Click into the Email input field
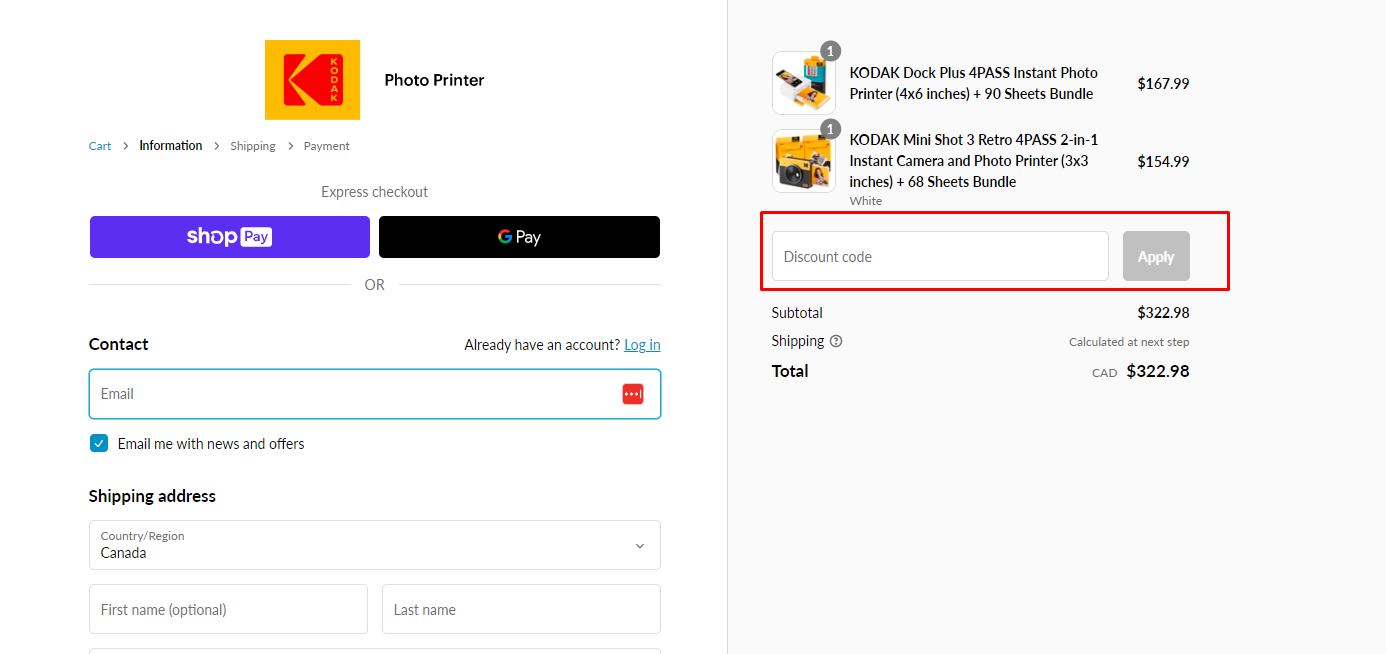 point(350,394)
